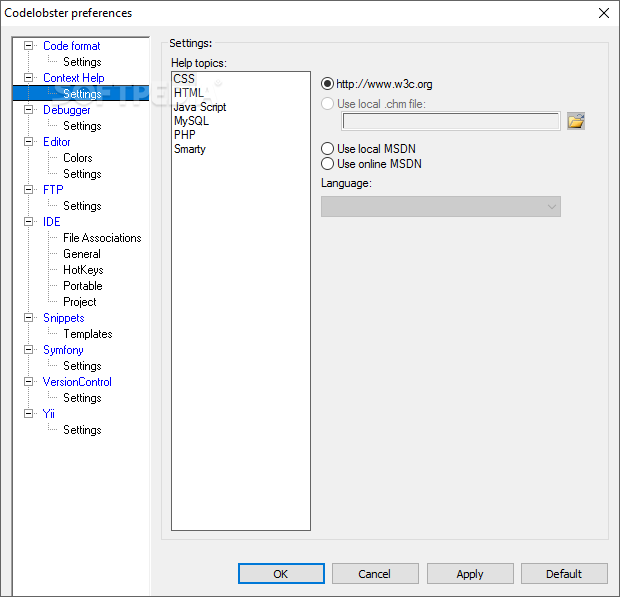The height and width of the screenshot is (597, 620).
Task: Open Settings under FTP
Action: 82,206
